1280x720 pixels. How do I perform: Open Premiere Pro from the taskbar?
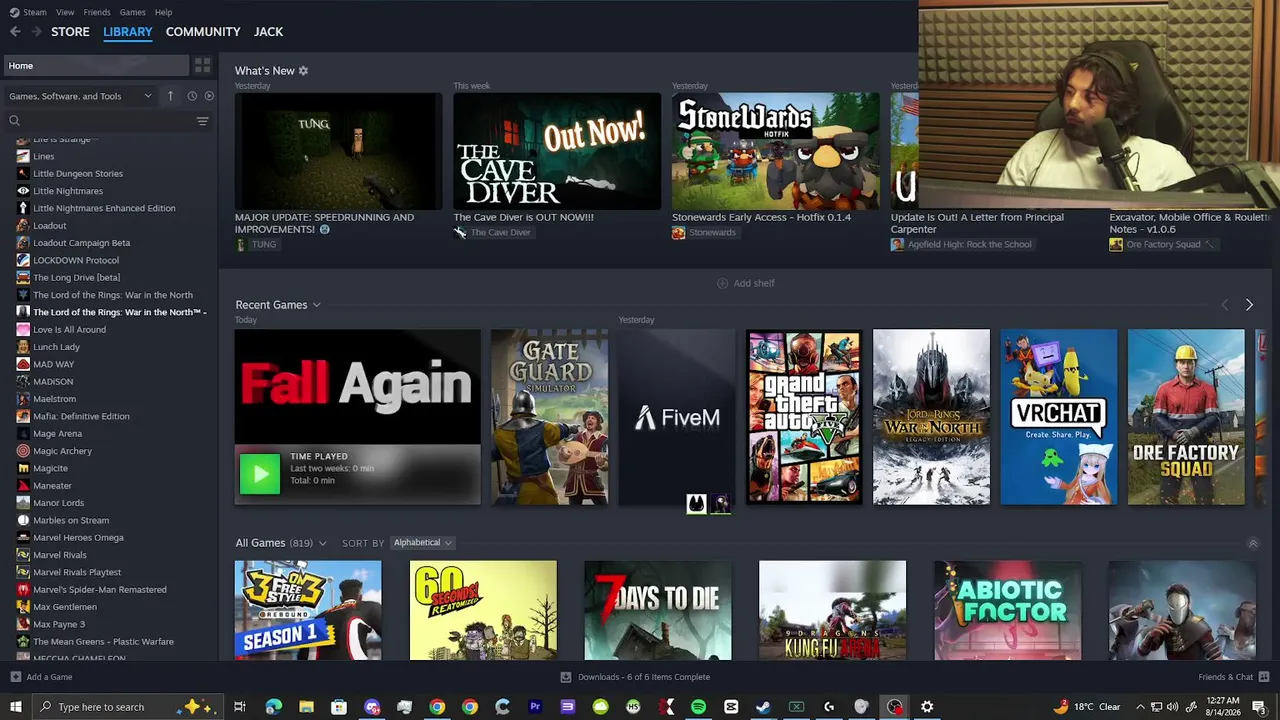click(535, 707)
